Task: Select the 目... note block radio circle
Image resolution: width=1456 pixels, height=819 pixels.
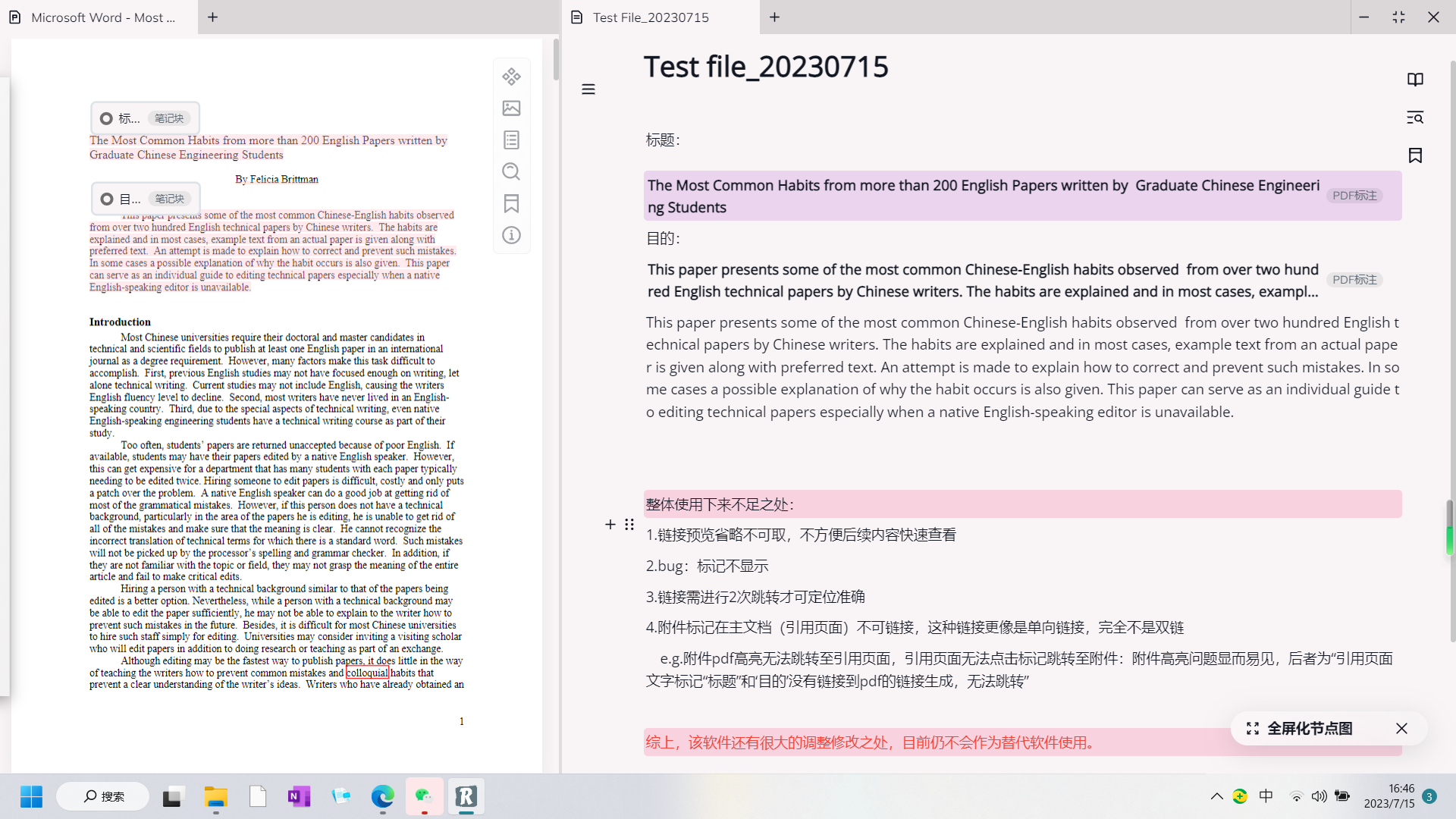Action: click(107, 199)
